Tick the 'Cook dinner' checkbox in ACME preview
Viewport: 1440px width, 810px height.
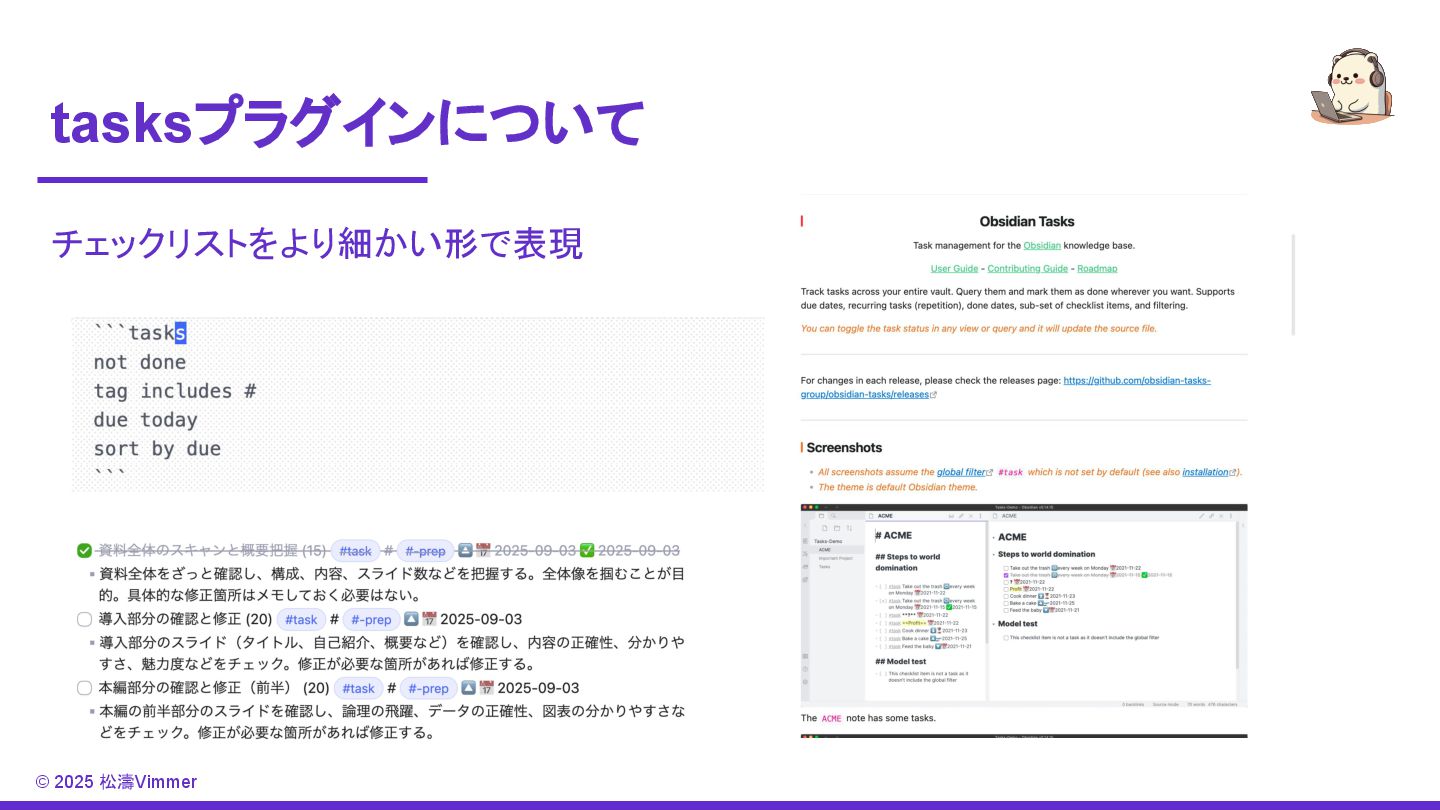tap(1006, 596)
